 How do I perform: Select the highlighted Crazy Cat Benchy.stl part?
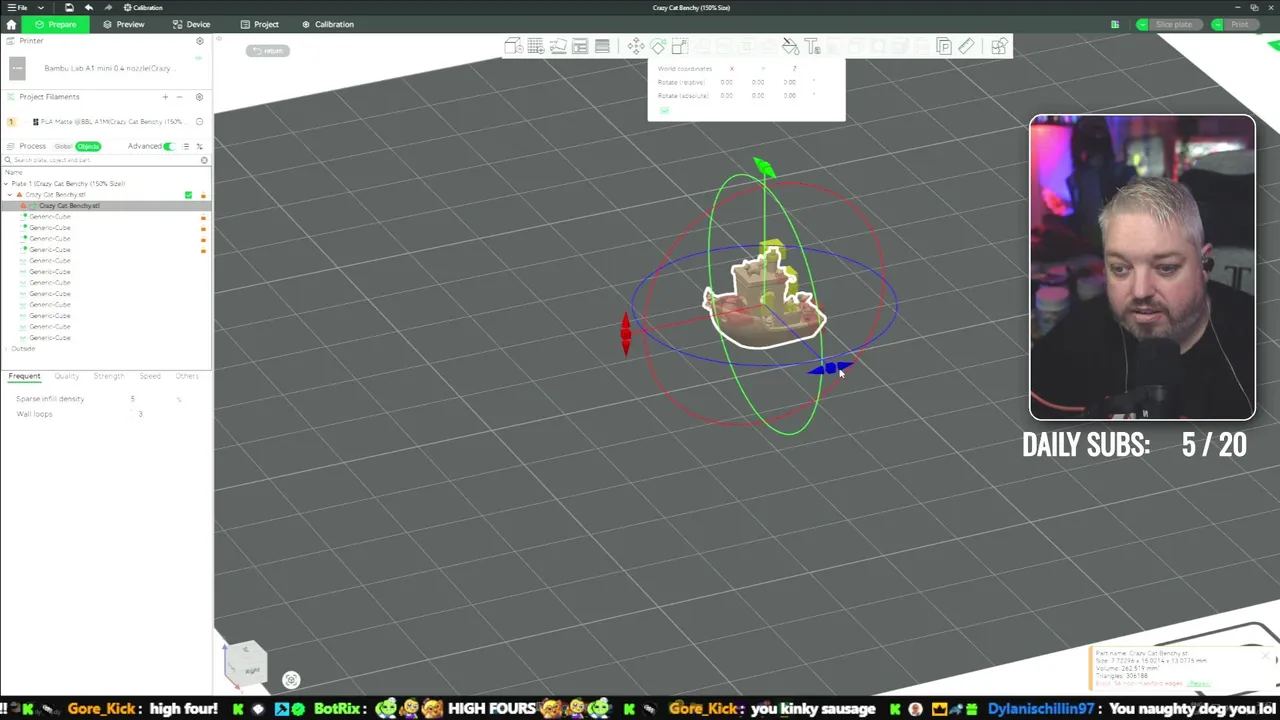tap(106, 206)
